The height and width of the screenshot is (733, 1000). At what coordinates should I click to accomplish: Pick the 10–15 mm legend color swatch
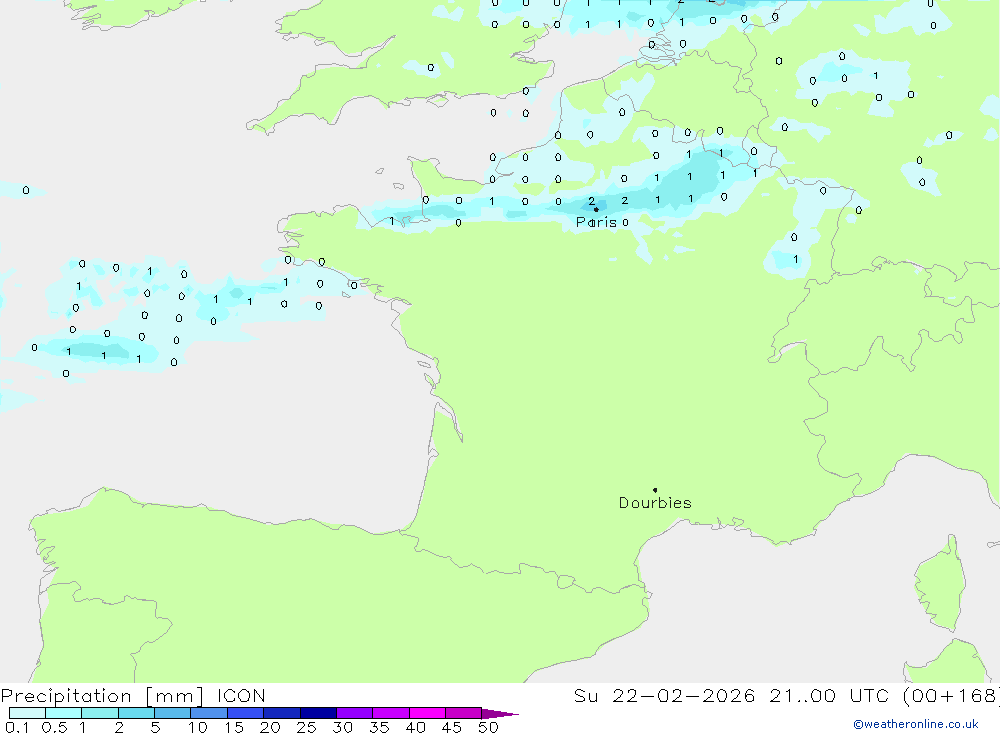point(209,713)
